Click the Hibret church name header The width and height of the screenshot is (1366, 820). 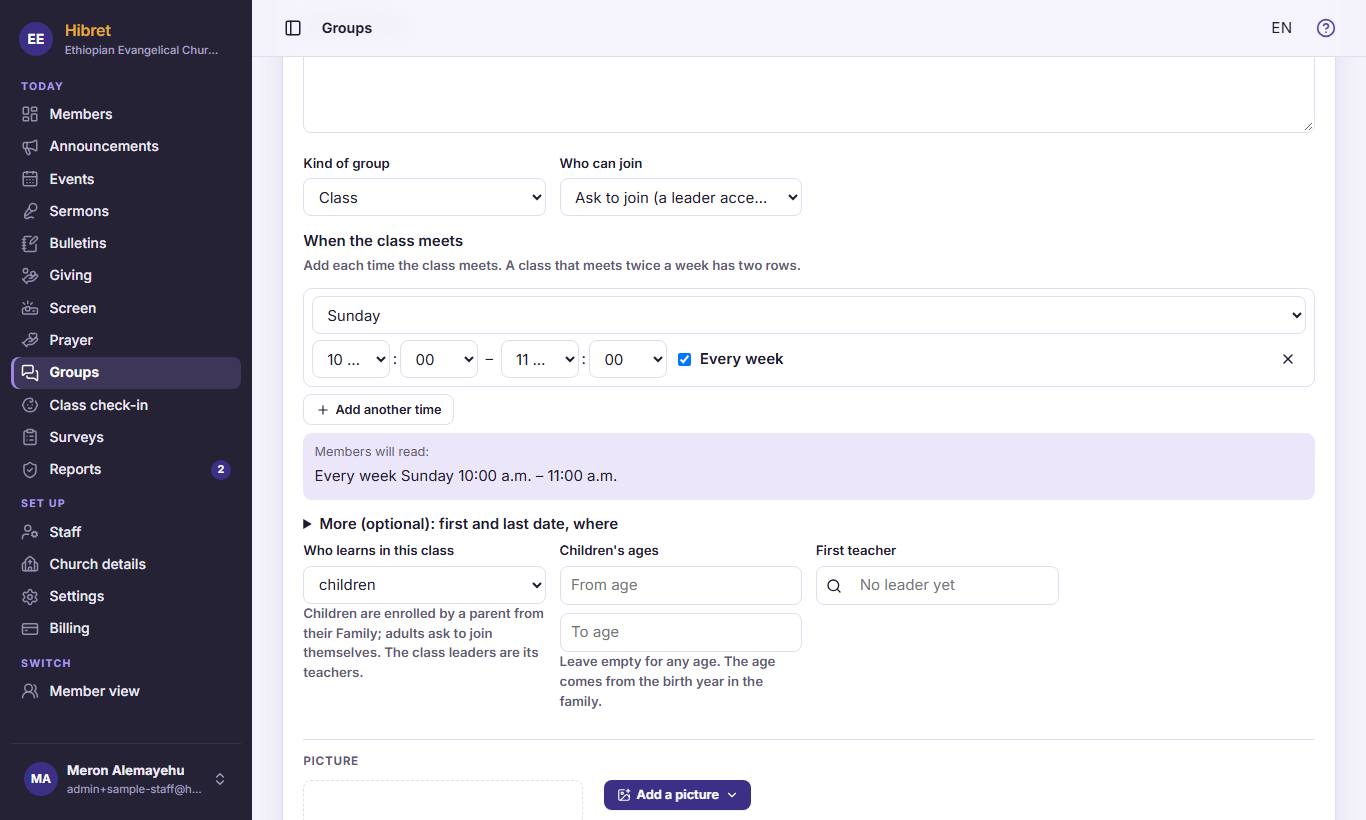tap(88, 30)
